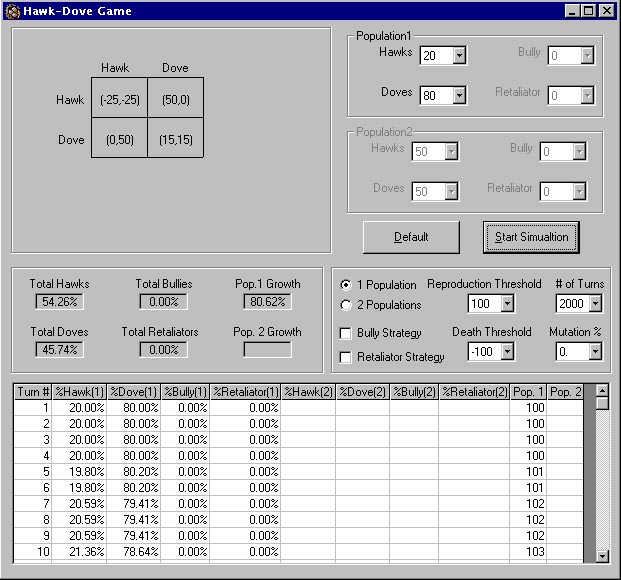
Task: Open Population1 Hawks dropdown
Action: [459, 55]
